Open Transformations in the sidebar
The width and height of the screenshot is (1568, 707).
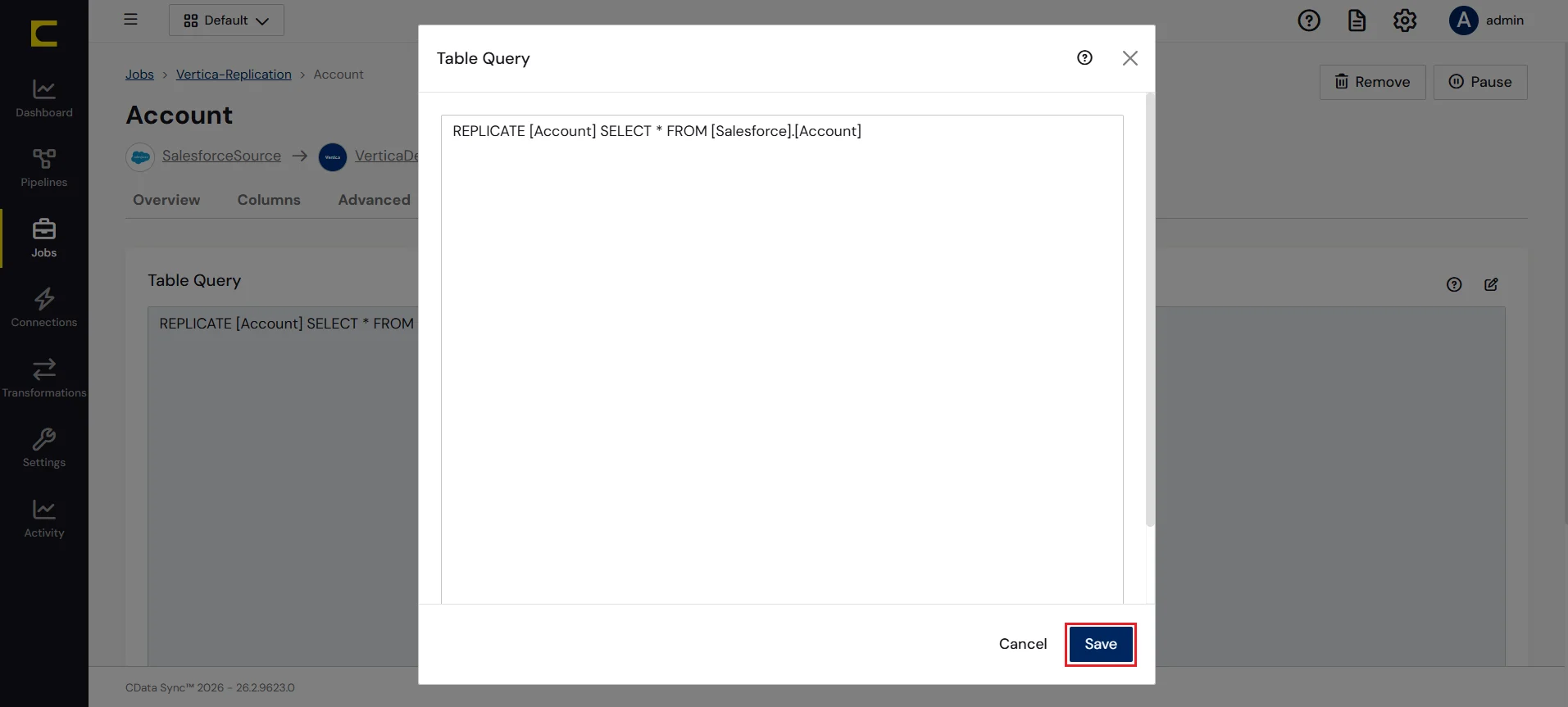(x=44, y=378)
